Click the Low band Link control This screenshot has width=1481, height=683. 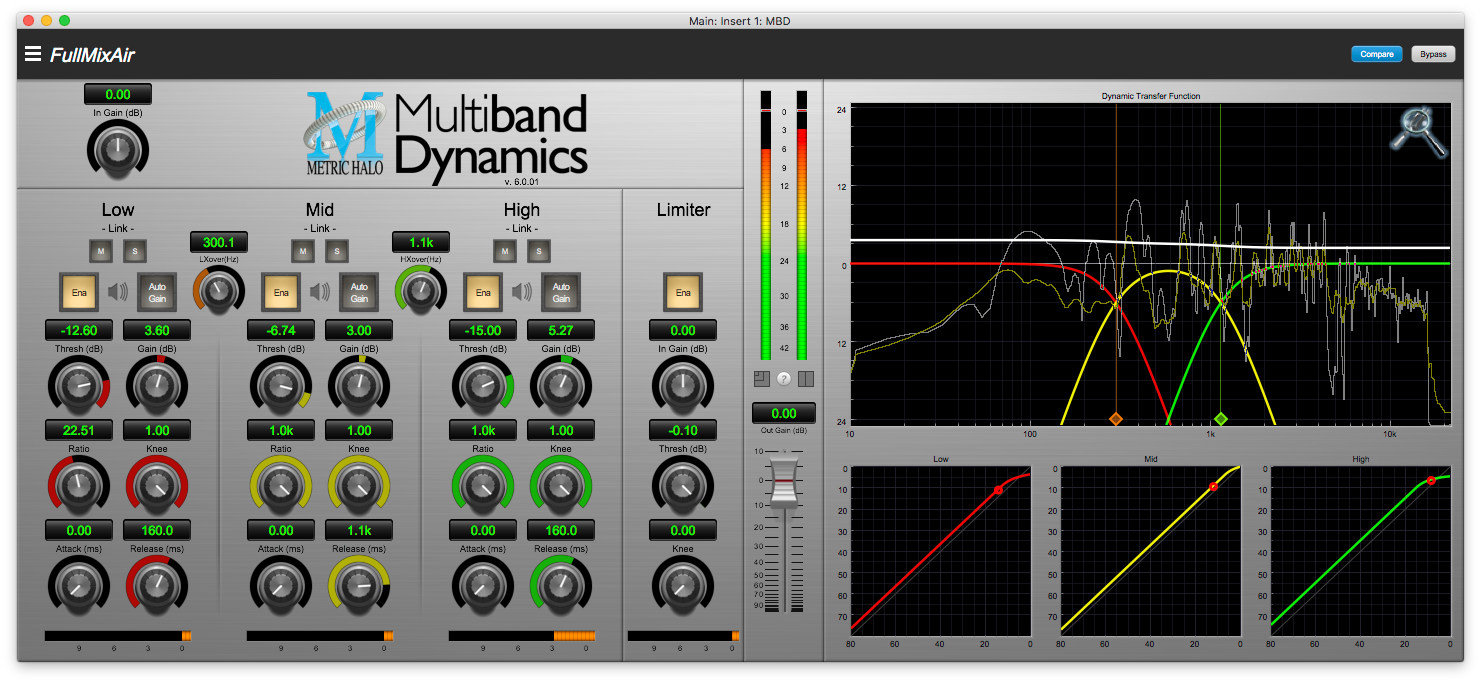[x=118, y=229]
